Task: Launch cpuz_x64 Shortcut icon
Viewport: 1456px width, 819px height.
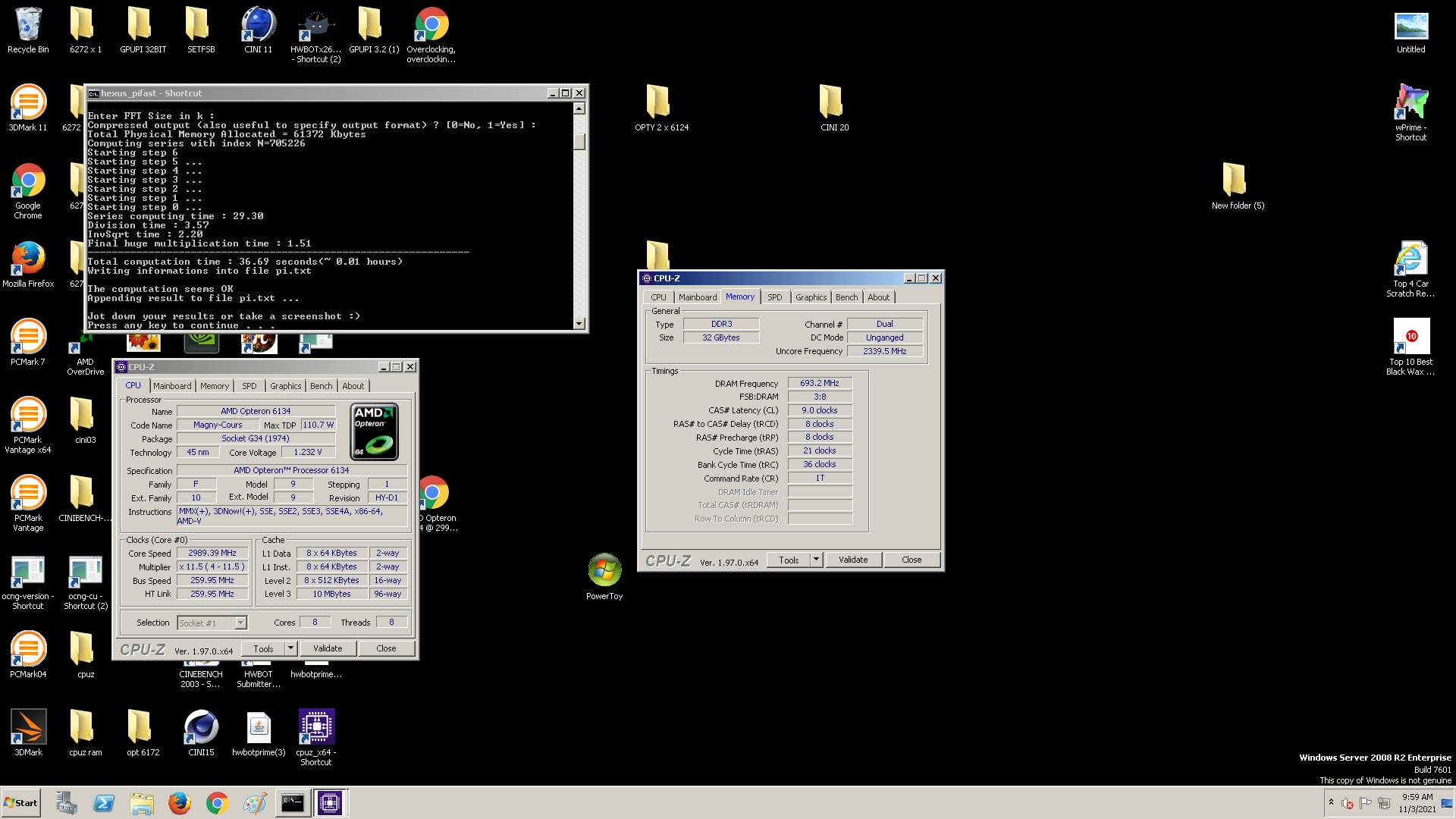Action: pos(316,738)
